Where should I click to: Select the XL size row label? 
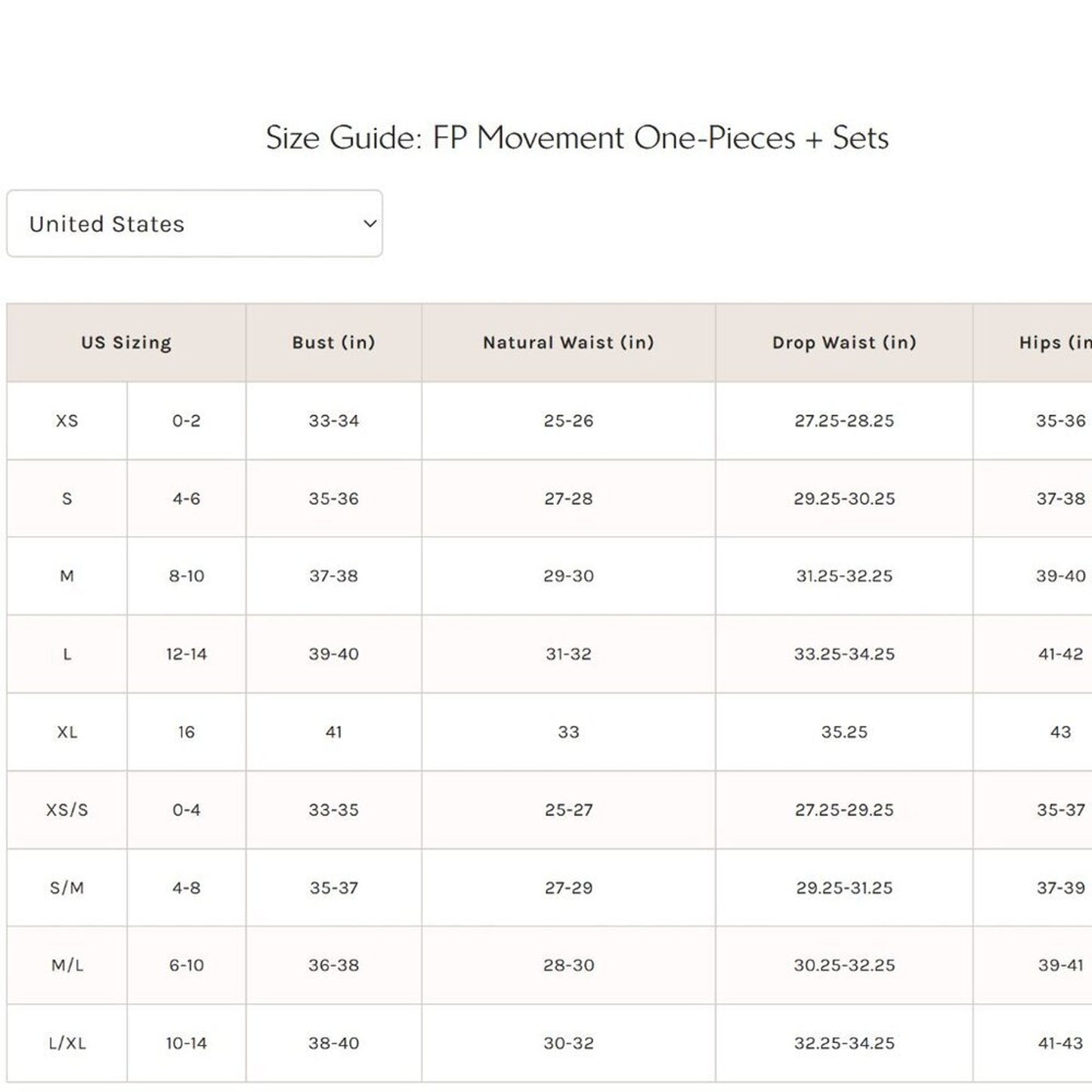point(67,732)
